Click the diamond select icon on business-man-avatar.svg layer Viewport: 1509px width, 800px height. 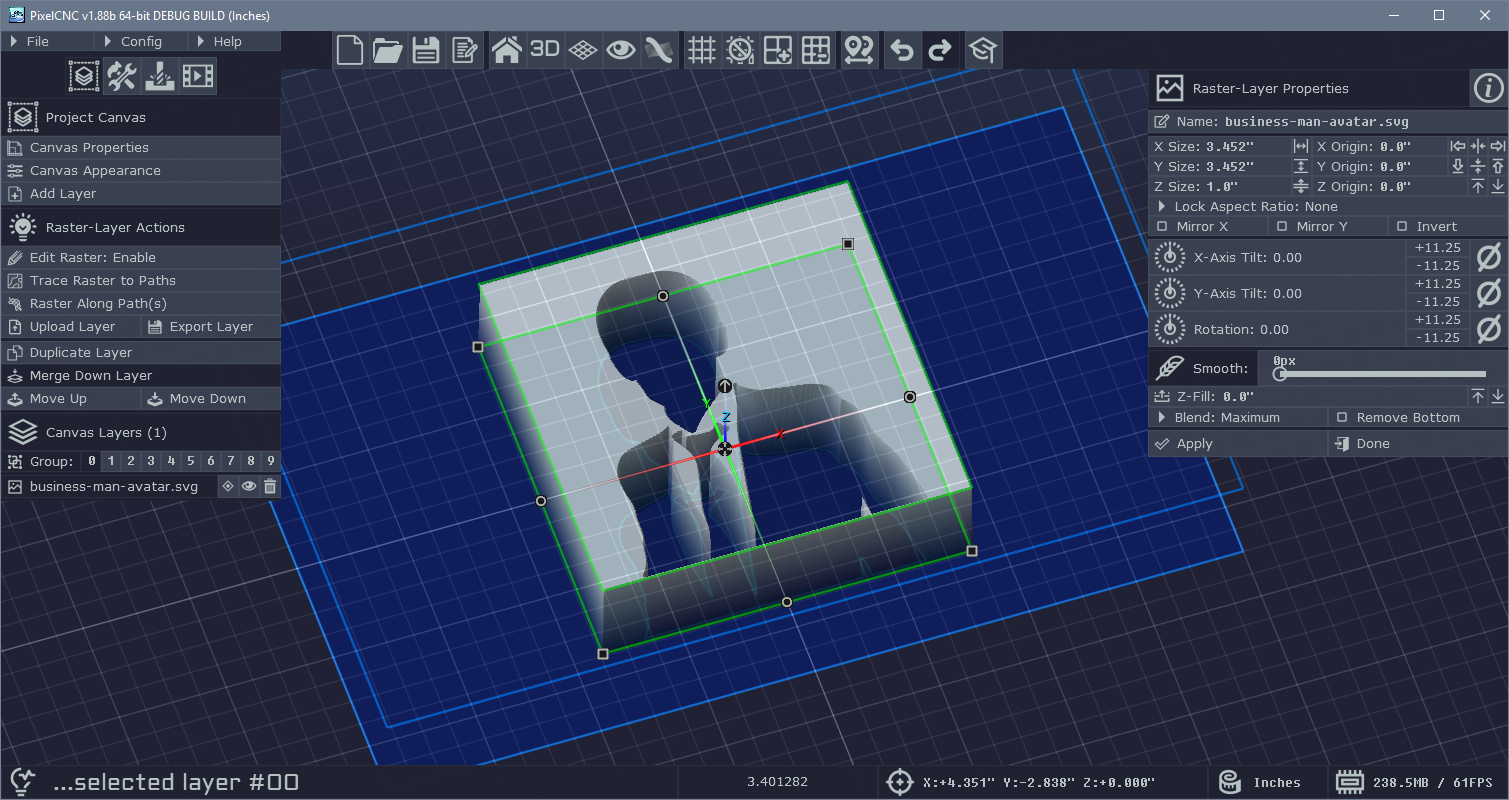coord(228,487)
